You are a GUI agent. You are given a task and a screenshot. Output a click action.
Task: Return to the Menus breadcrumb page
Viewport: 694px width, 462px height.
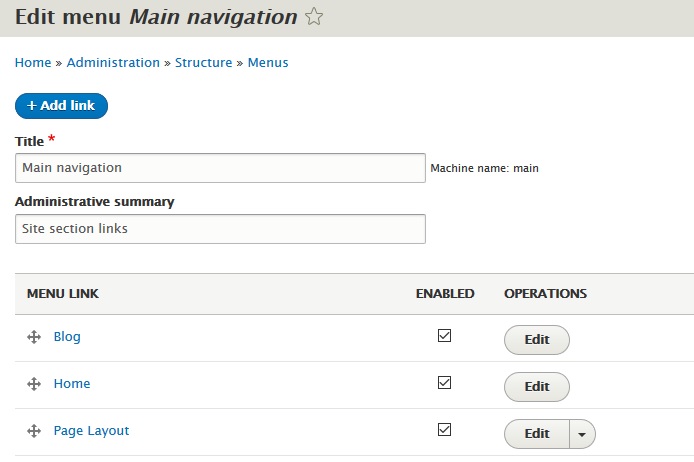click(268, 62)
